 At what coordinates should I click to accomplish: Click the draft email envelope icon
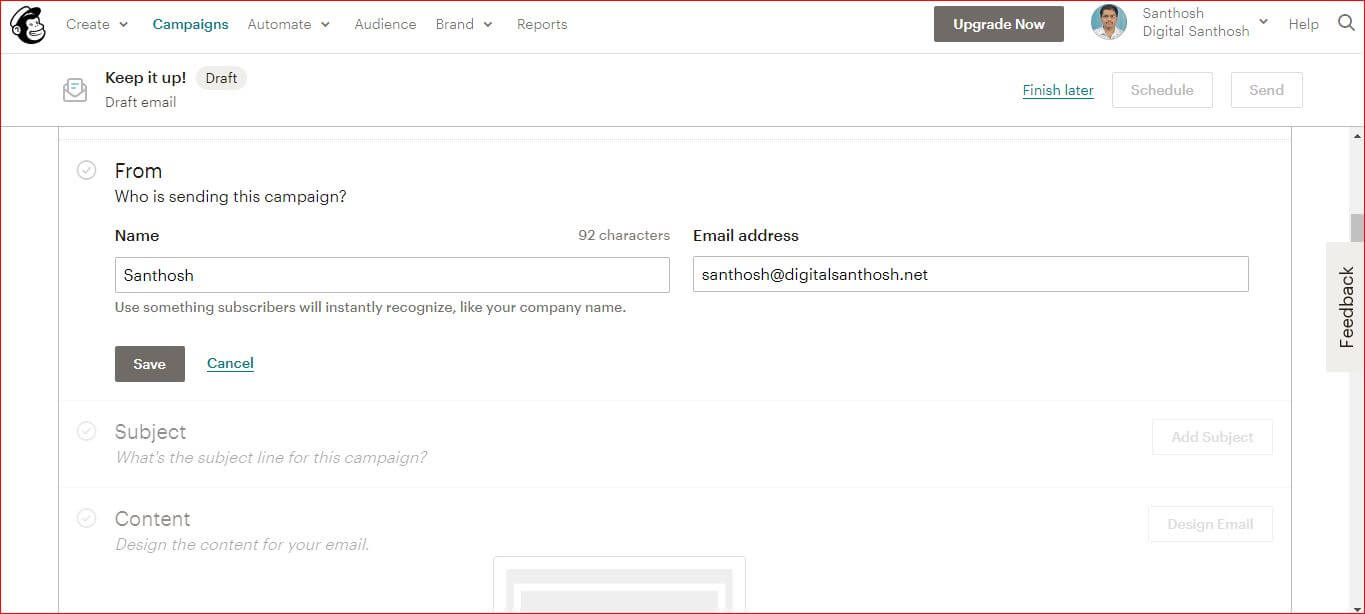[75, 90]
